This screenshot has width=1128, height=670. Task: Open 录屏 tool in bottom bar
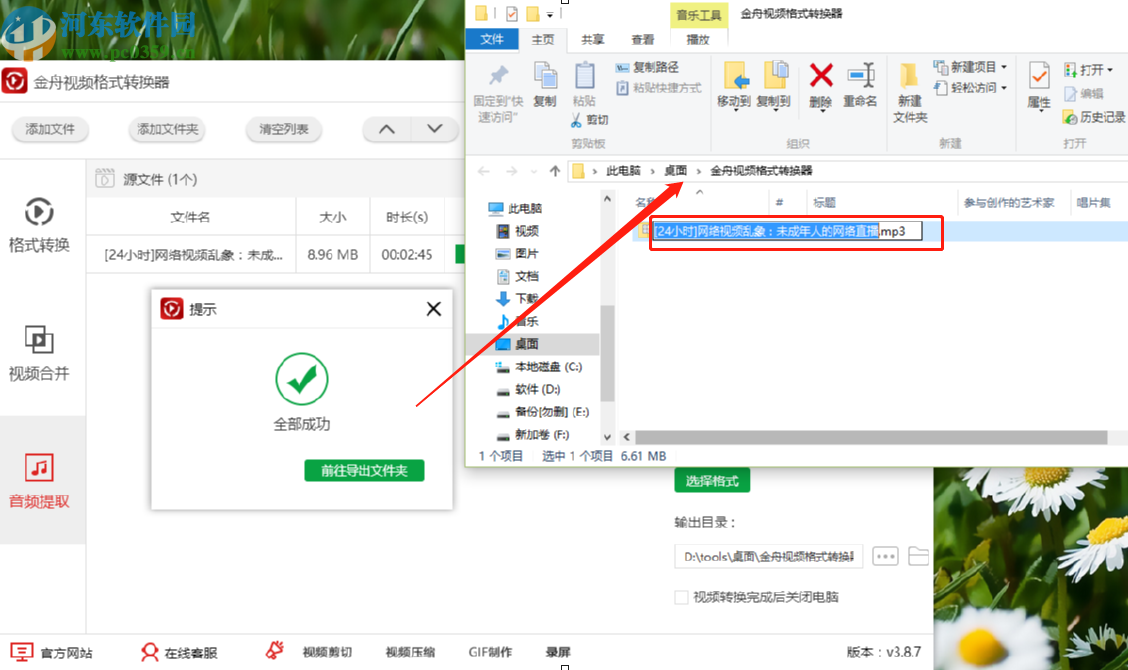click(558, 652)
